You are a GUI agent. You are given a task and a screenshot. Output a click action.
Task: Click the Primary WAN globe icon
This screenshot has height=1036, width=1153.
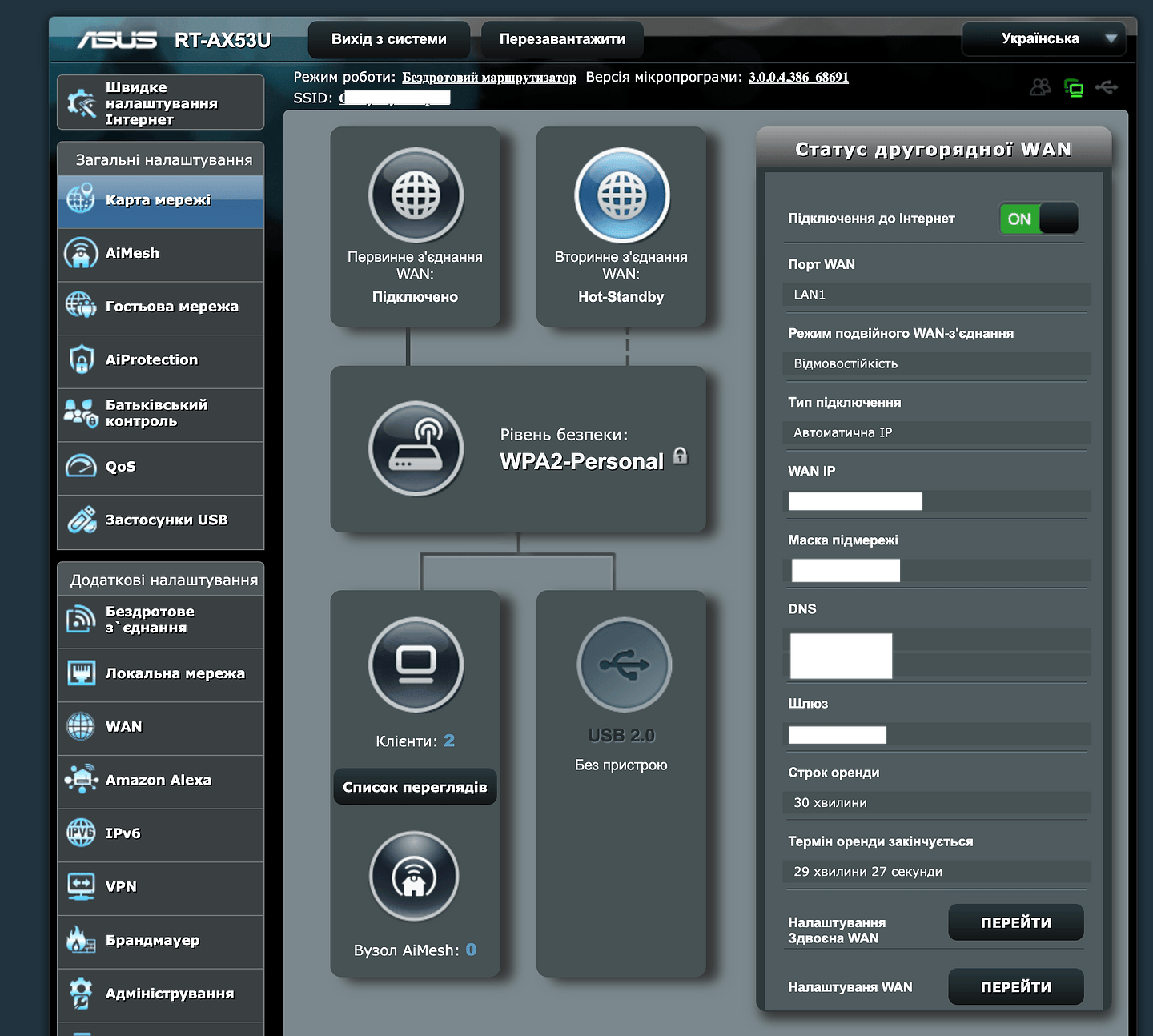point(416,195)
